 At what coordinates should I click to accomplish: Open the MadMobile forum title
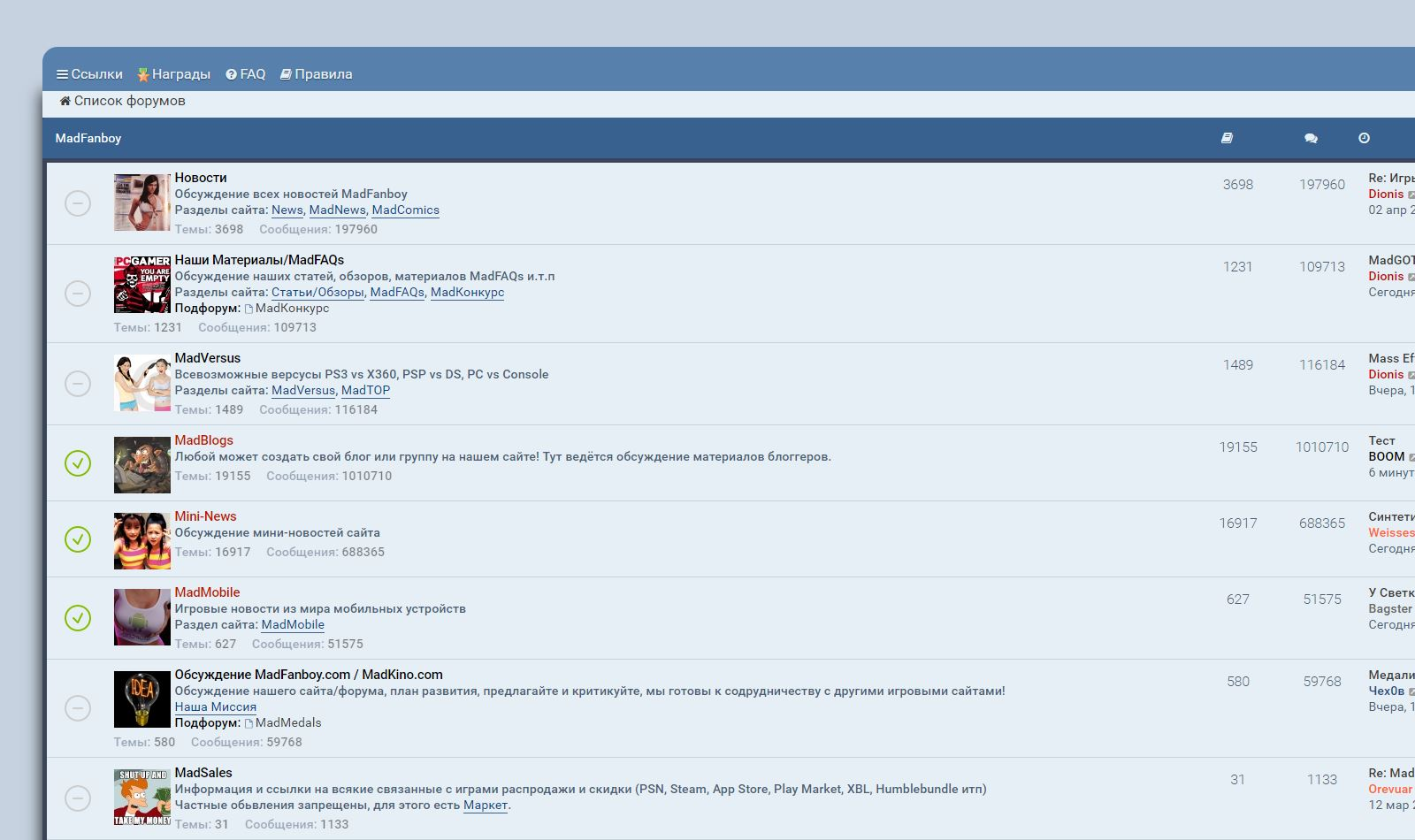207,592
